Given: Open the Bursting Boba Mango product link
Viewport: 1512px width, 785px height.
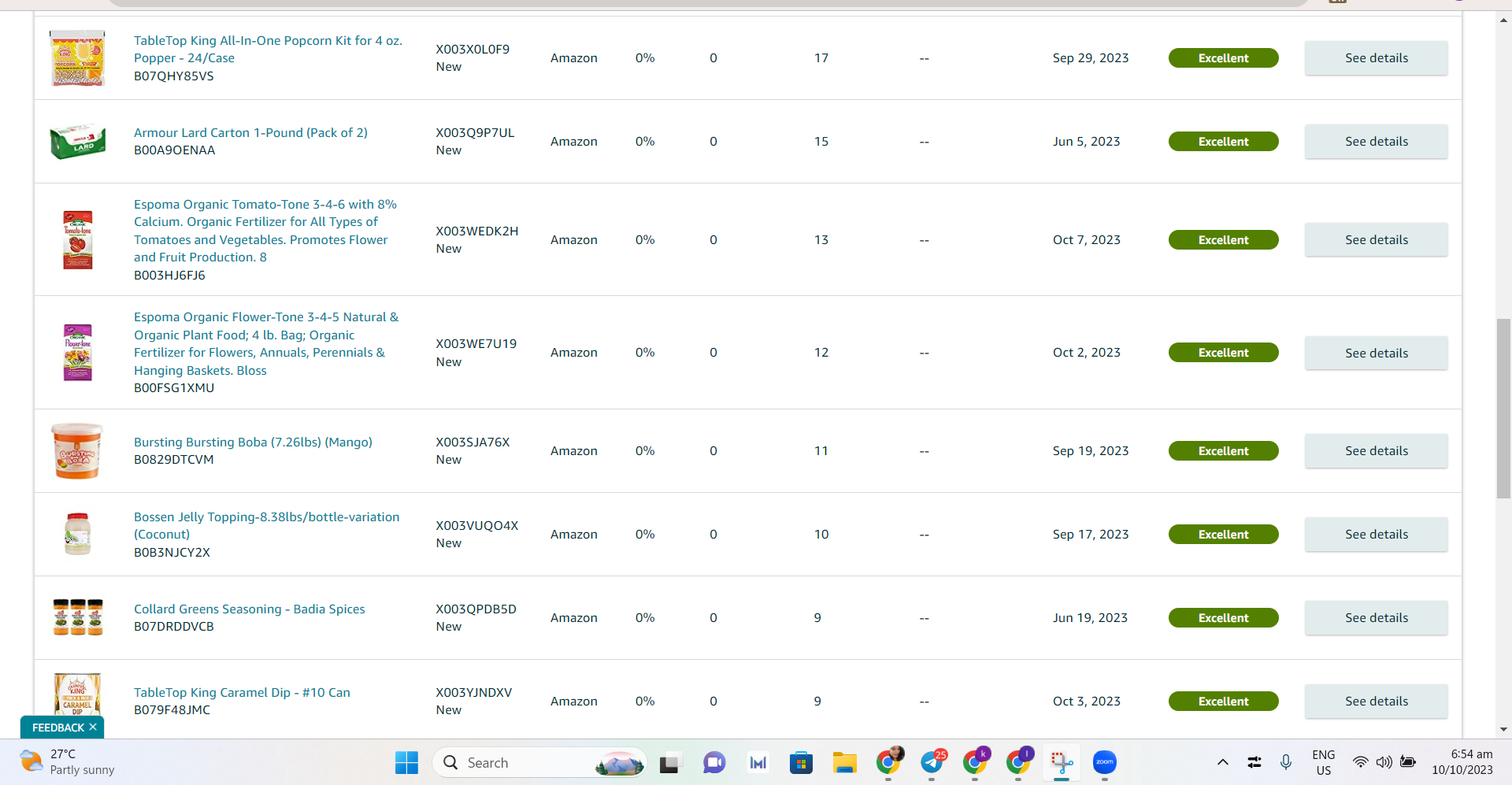Looking at the screenshot, I should pyautogui.click(x=253, y=442).
